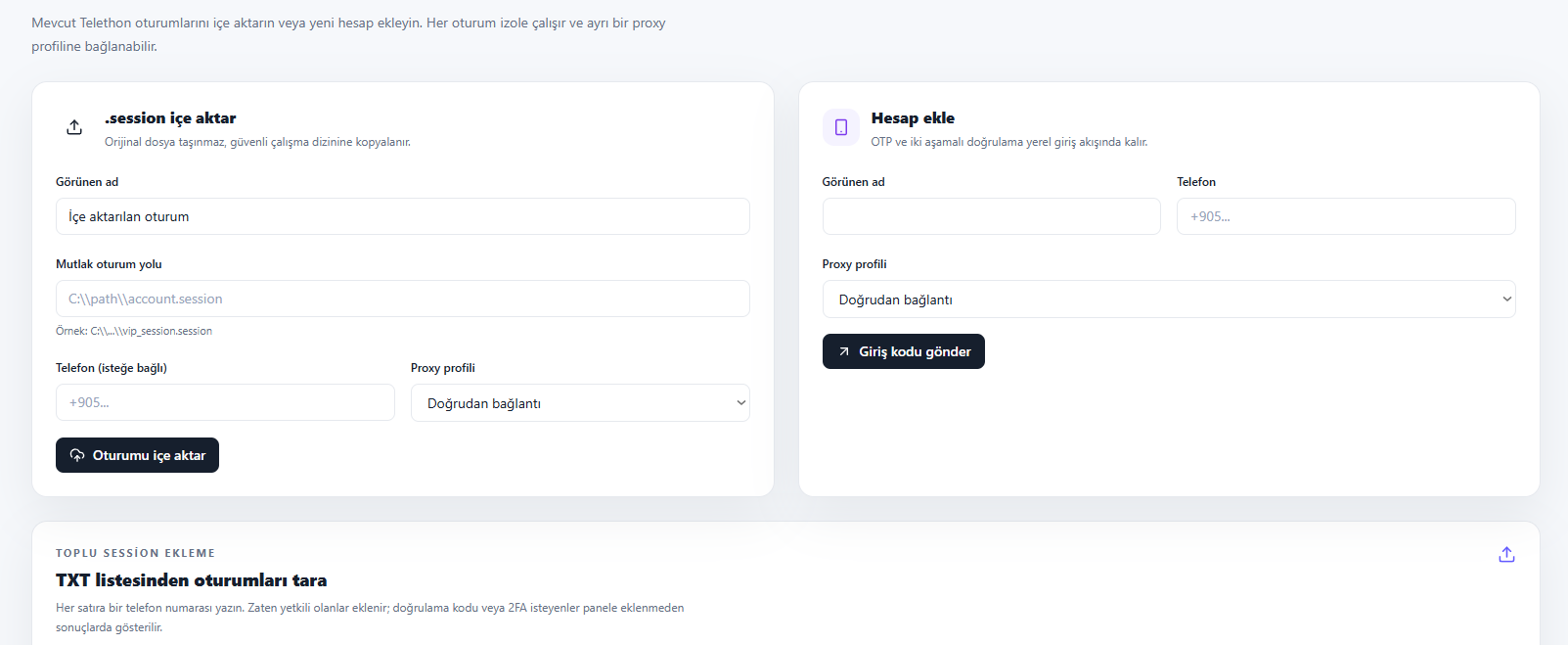Click the cloud icon on the Oturumu içe aktar button
Image resolution: width=1568 pixels, height=645 pixels.
coord(77,455)
